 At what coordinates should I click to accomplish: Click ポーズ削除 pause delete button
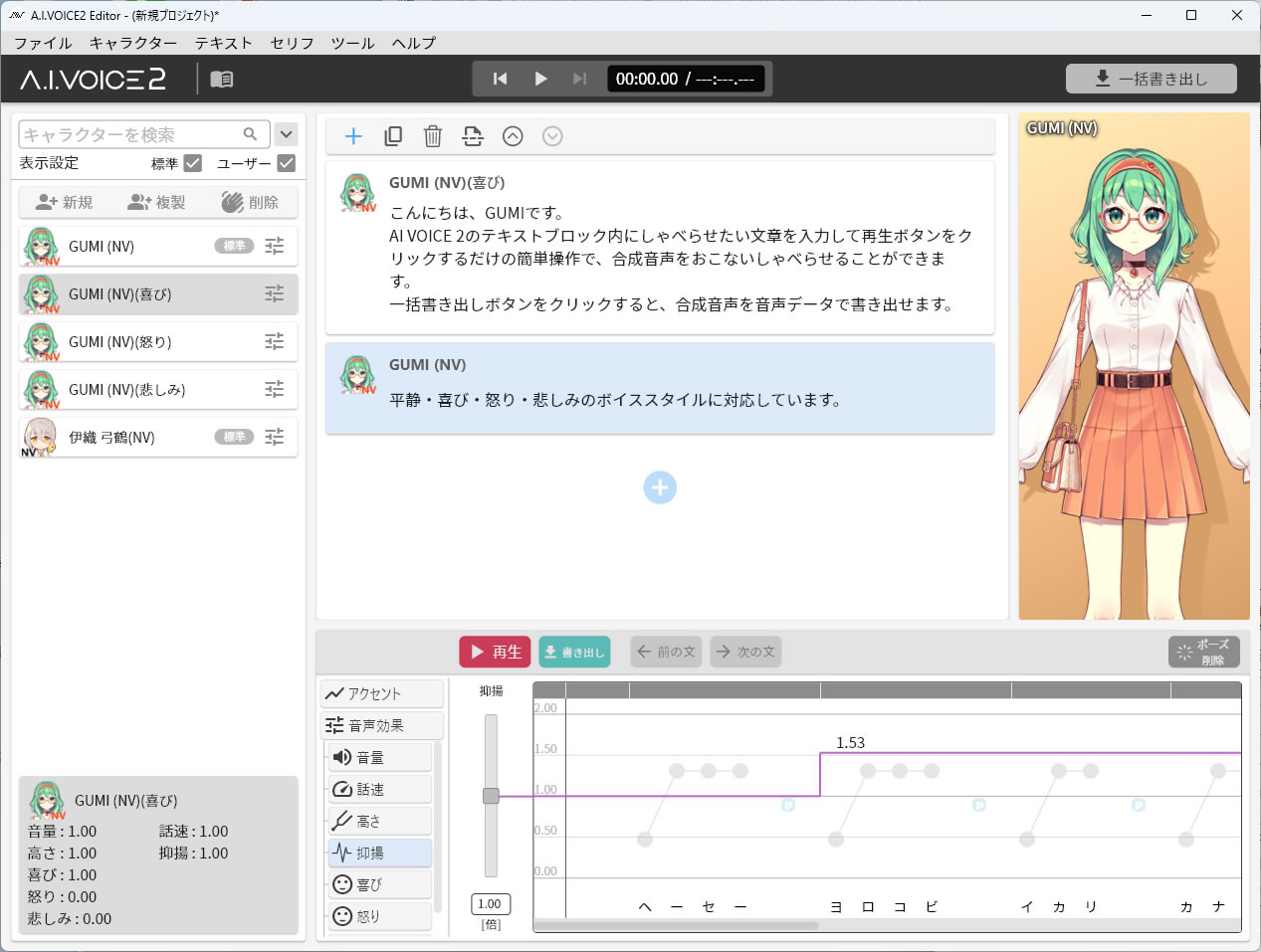(1204, 652)
